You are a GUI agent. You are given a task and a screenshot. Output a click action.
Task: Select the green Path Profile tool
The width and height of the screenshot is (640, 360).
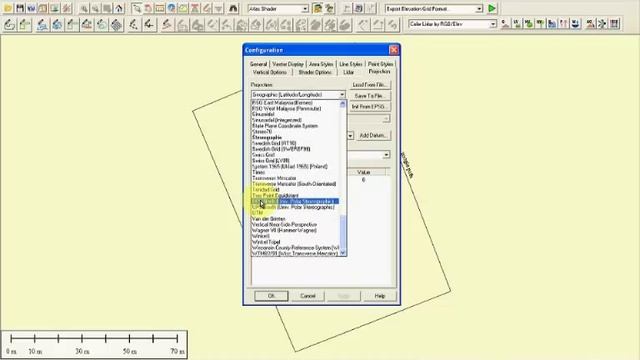(x=183, y=8)
